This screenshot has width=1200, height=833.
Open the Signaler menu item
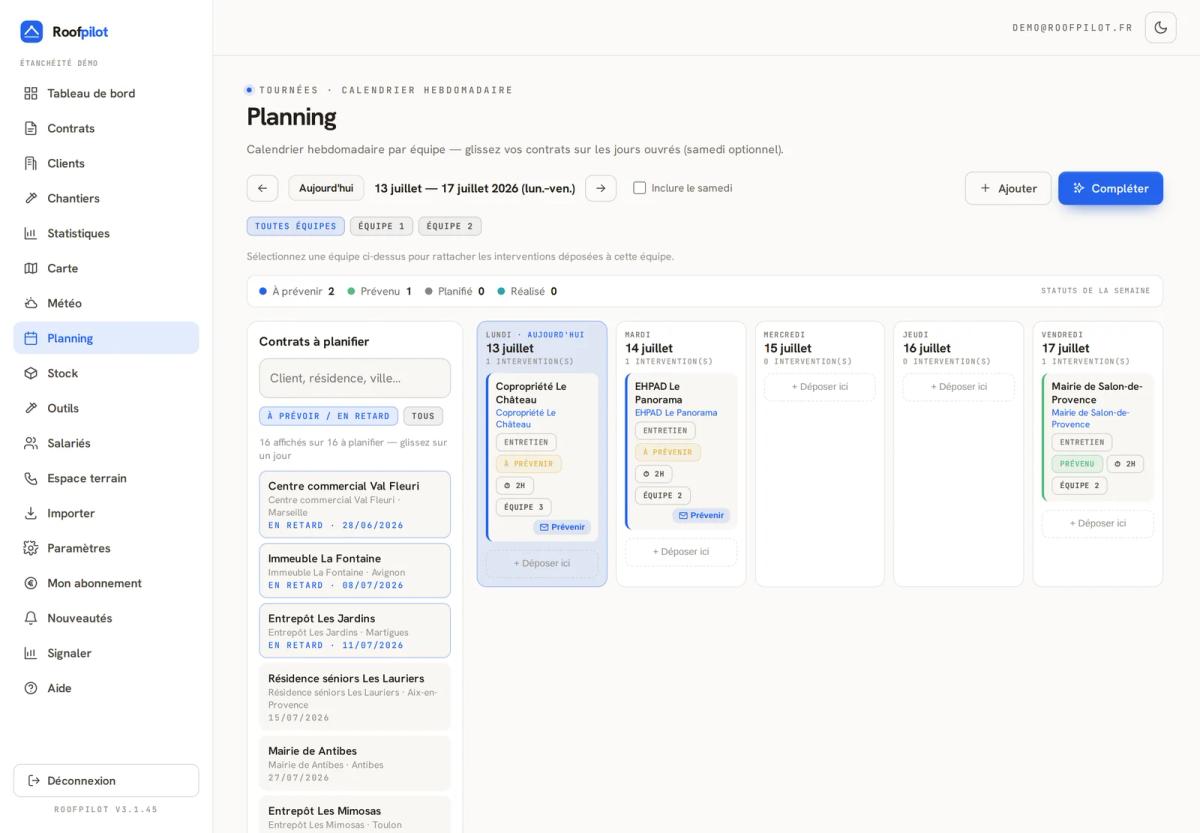tap(106, 653)
